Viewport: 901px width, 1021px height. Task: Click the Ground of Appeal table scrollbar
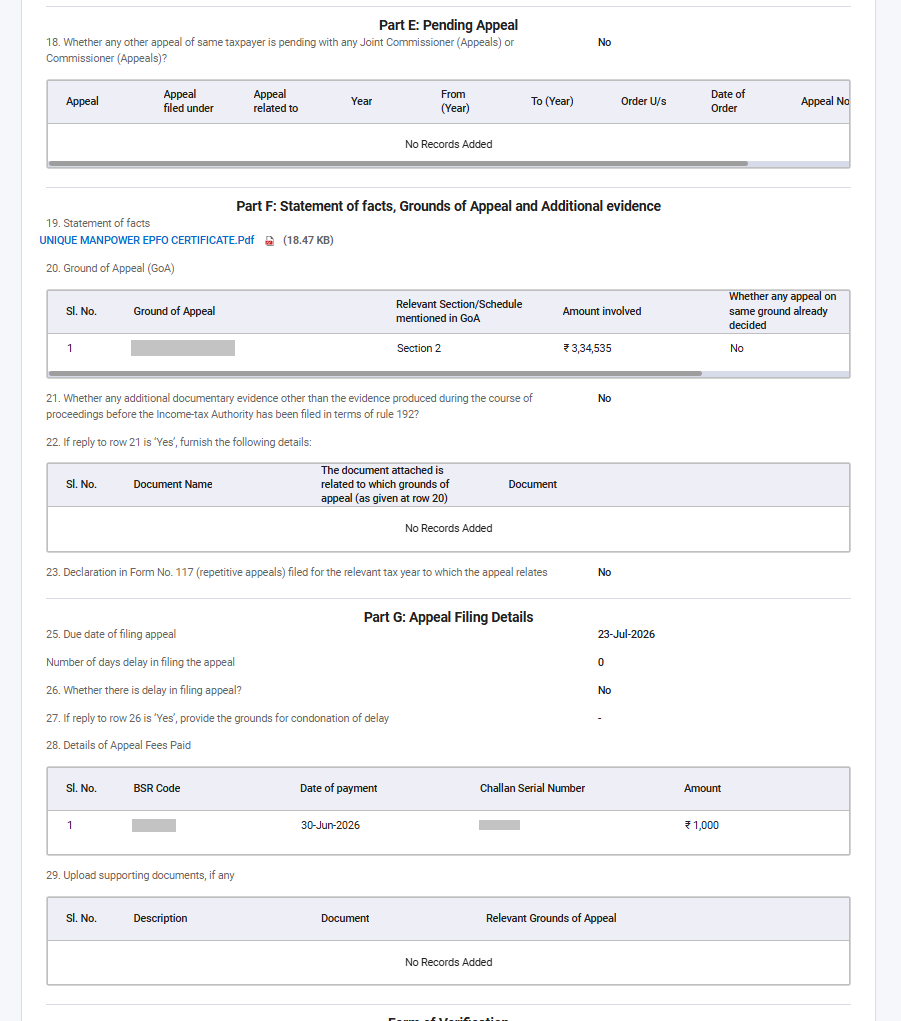click(x=376, y=374)
